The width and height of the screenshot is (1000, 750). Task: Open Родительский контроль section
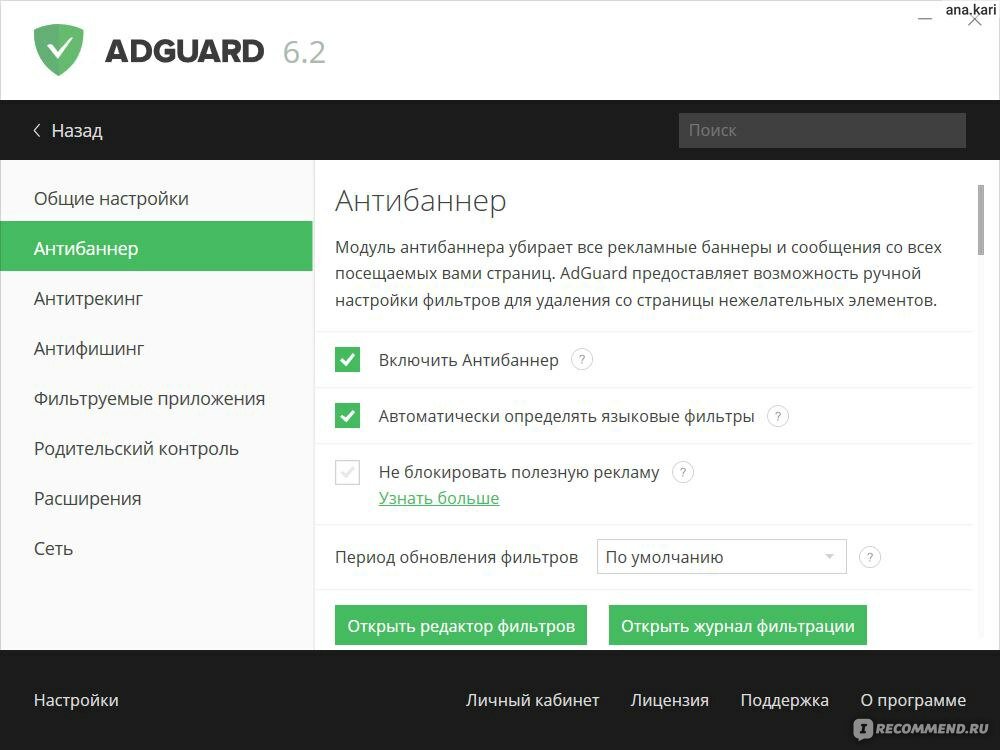tap(156, 448)
